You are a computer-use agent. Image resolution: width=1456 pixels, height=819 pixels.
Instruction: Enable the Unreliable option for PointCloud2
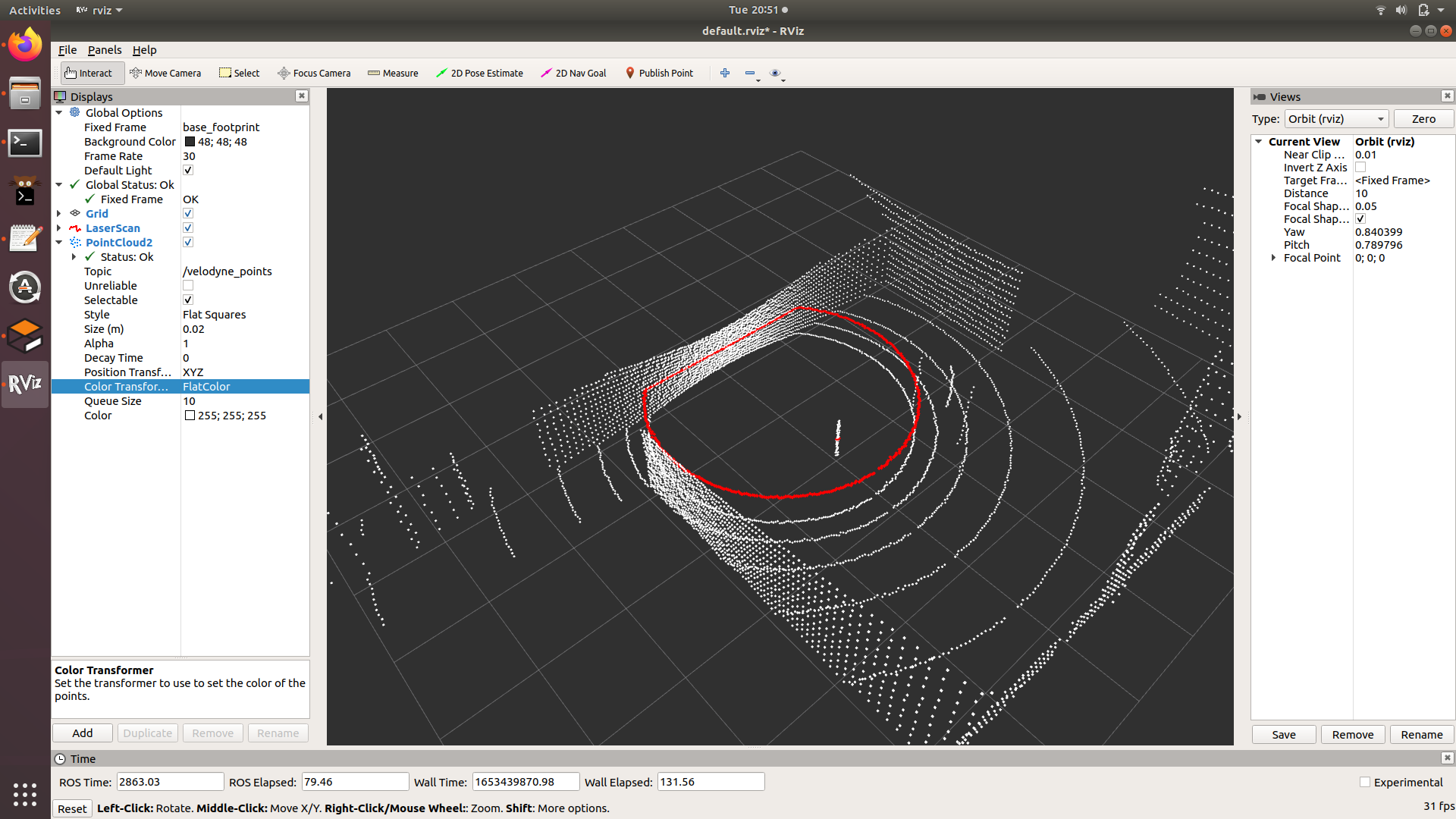pyautogui.click(x=187, y=285)
